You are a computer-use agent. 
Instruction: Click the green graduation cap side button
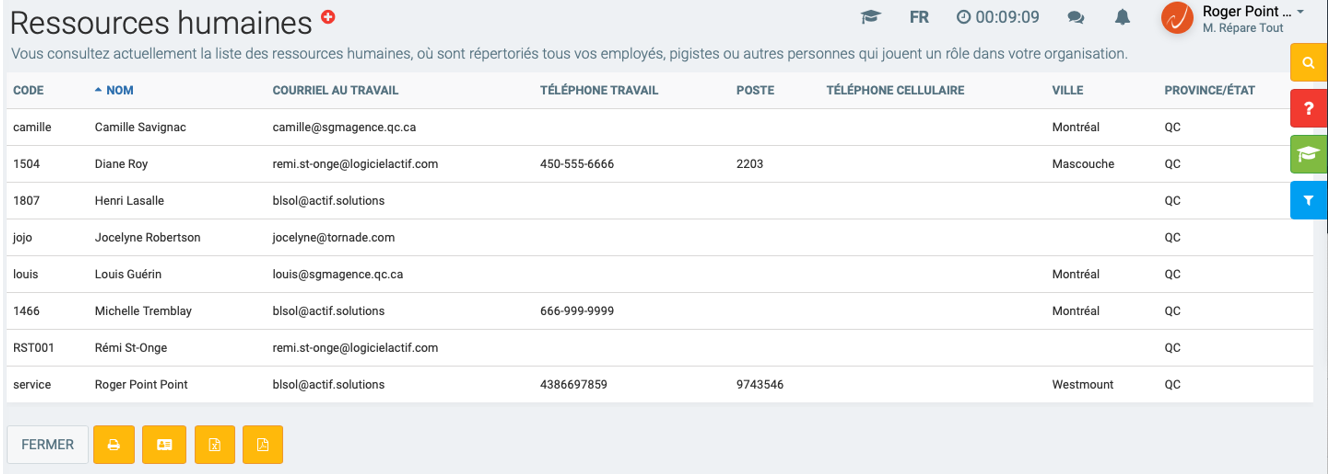click(1308, 154)
